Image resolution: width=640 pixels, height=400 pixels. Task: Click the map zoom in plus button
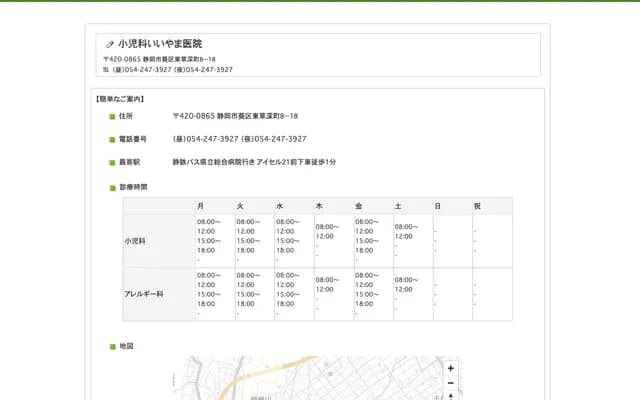(451, 368)
